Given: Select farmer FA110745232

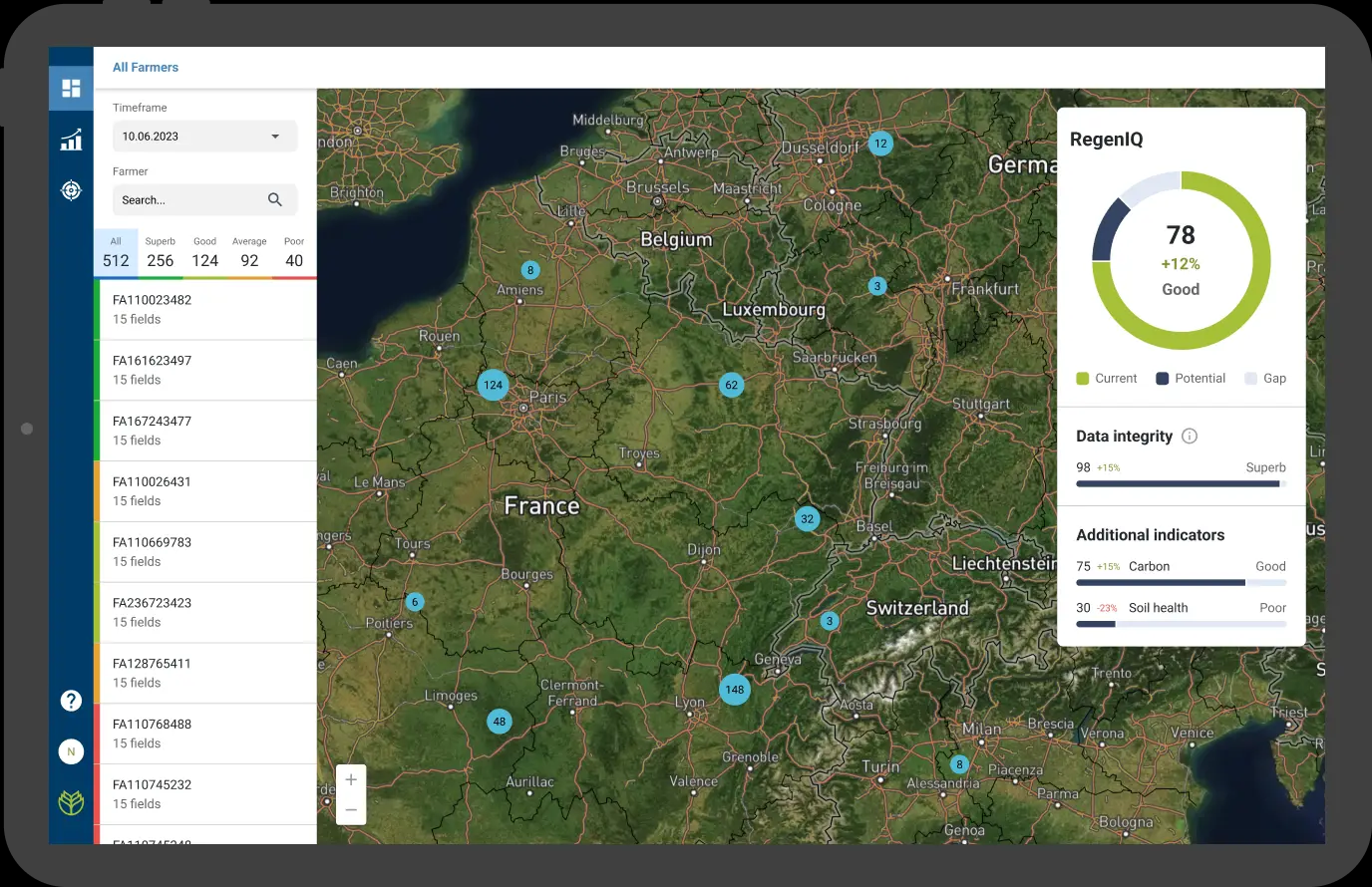Looking at the screenshot, I should 205,794.
